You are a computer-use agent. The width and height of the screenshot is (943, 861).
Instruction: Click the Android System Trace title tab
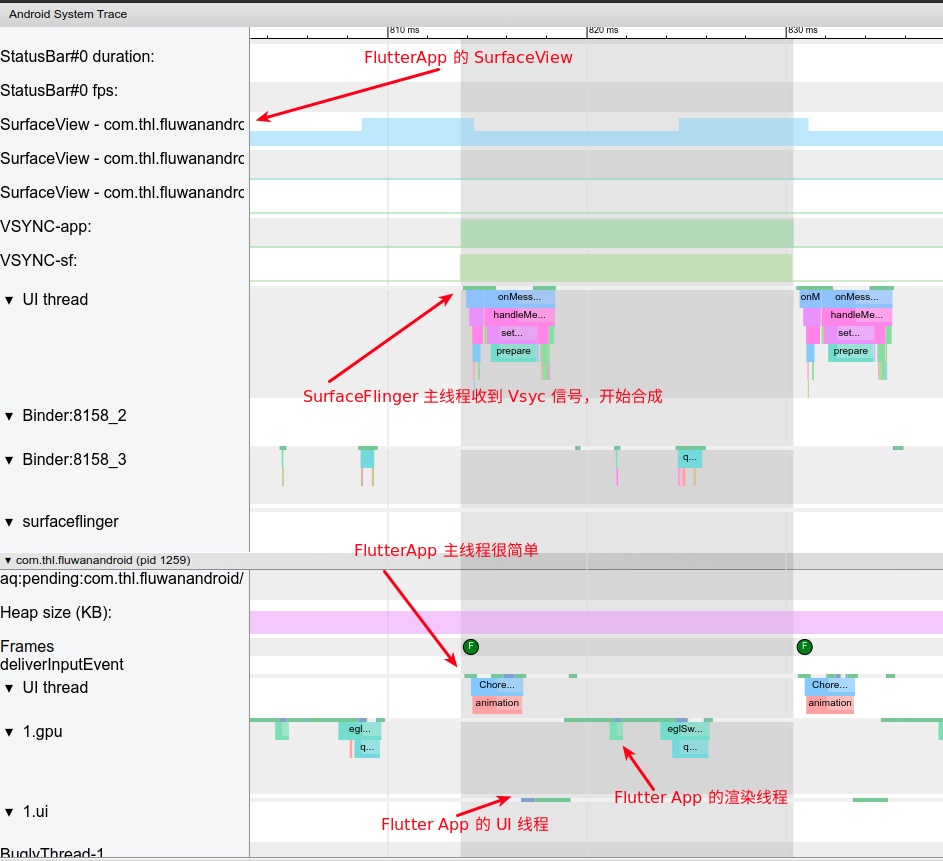68,14
